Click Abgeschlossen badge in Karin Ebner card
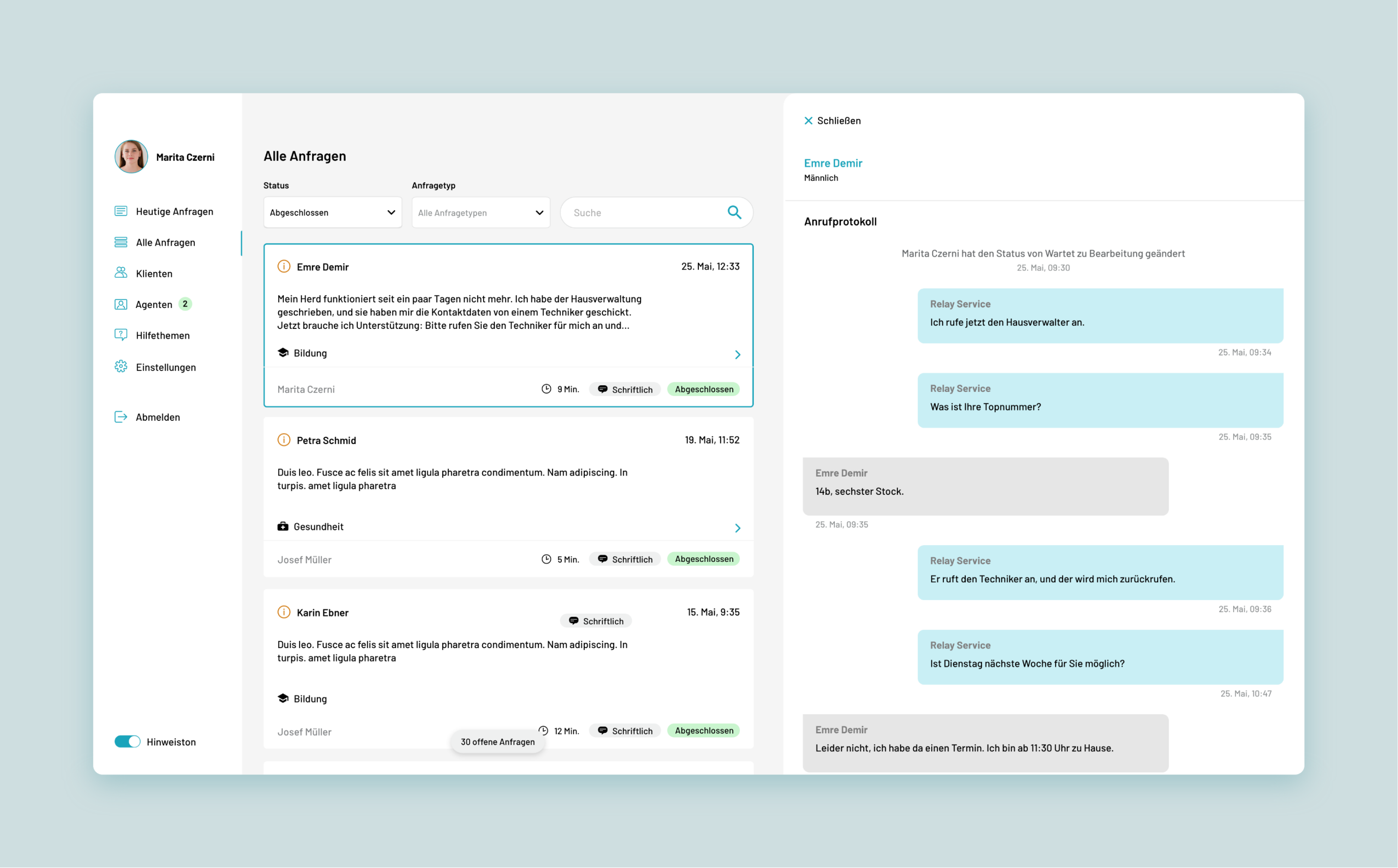This screenshot has height=868, width=1398. click(x=704, y=731)
